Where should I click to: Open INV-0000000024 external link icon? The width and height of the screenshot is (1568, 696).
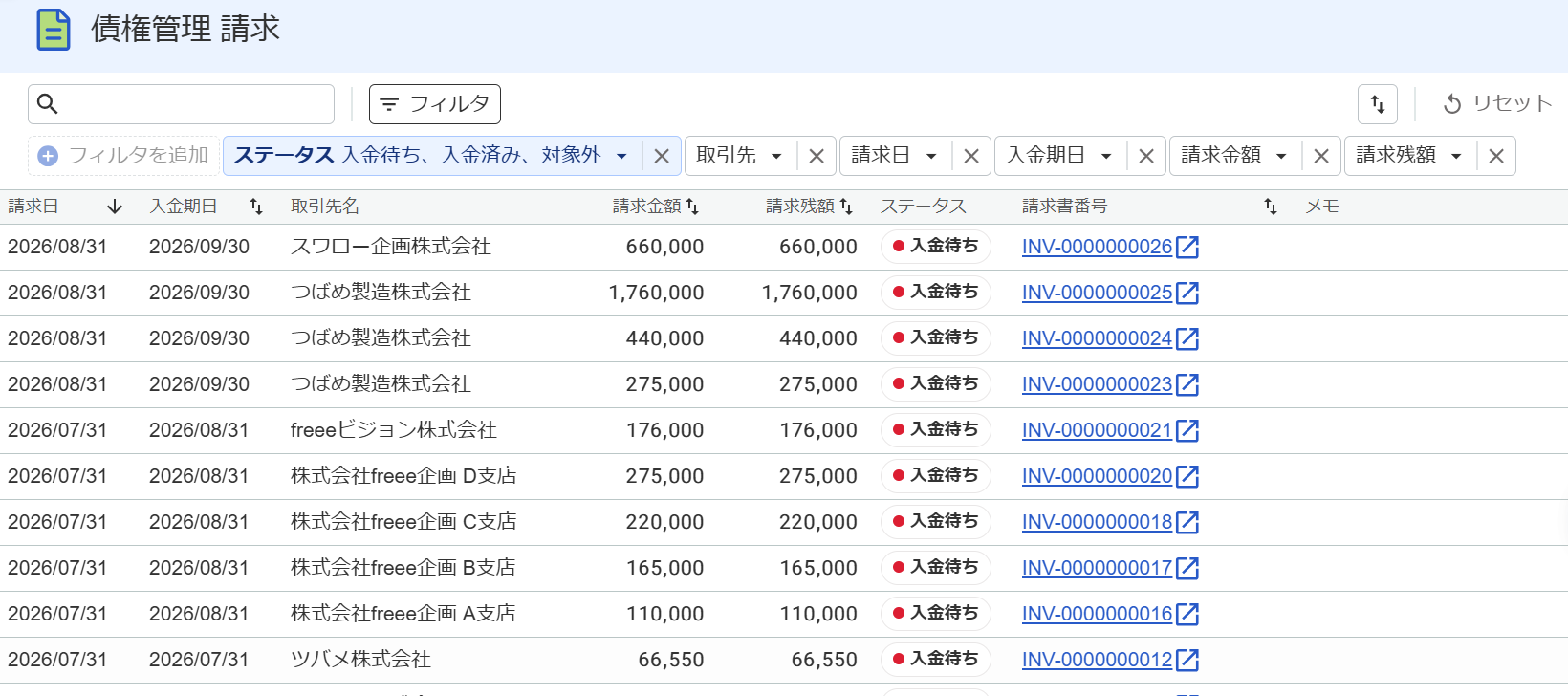[x=1187, y=338]
